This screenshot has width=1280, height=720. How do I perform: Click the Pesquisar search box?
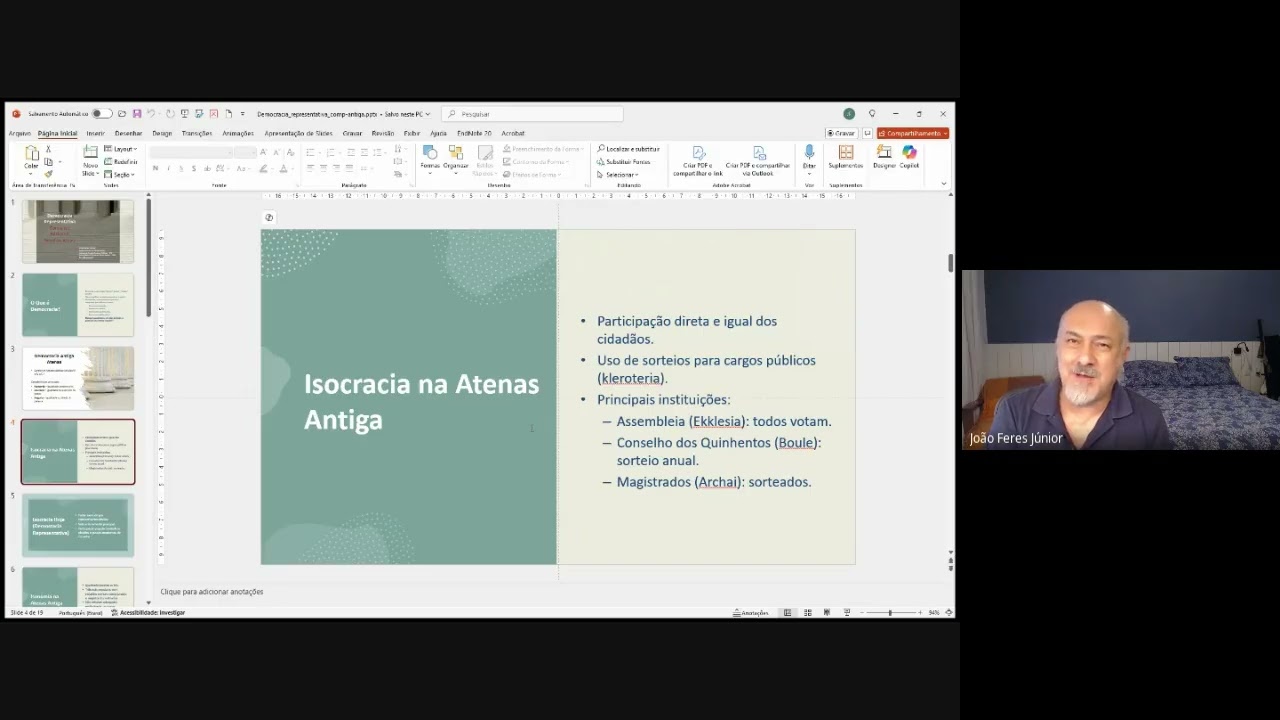(532, 114)
